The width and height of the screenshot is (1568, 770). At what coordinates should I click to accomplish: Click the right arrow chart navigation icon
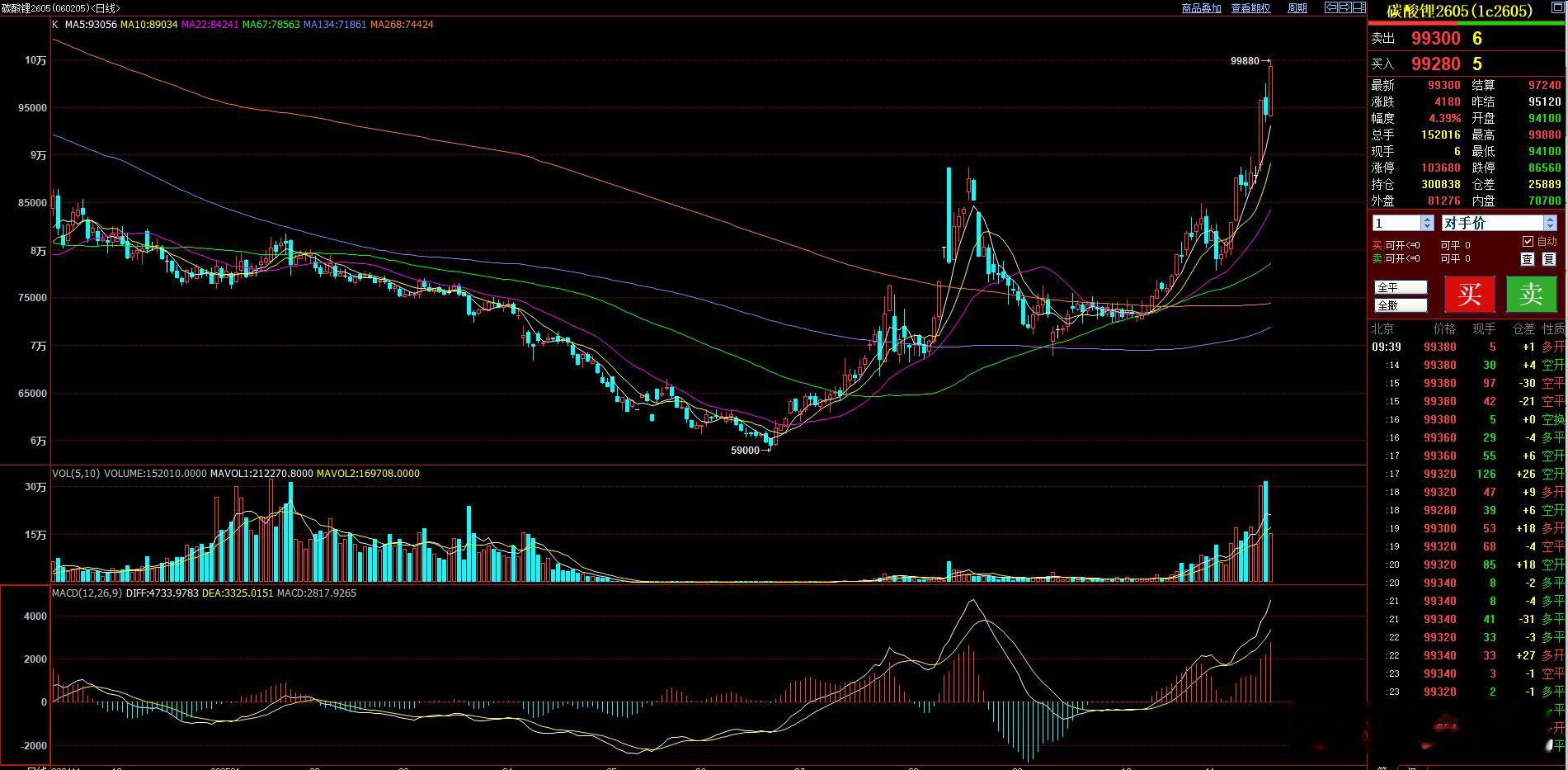[x=1344, y=7]
